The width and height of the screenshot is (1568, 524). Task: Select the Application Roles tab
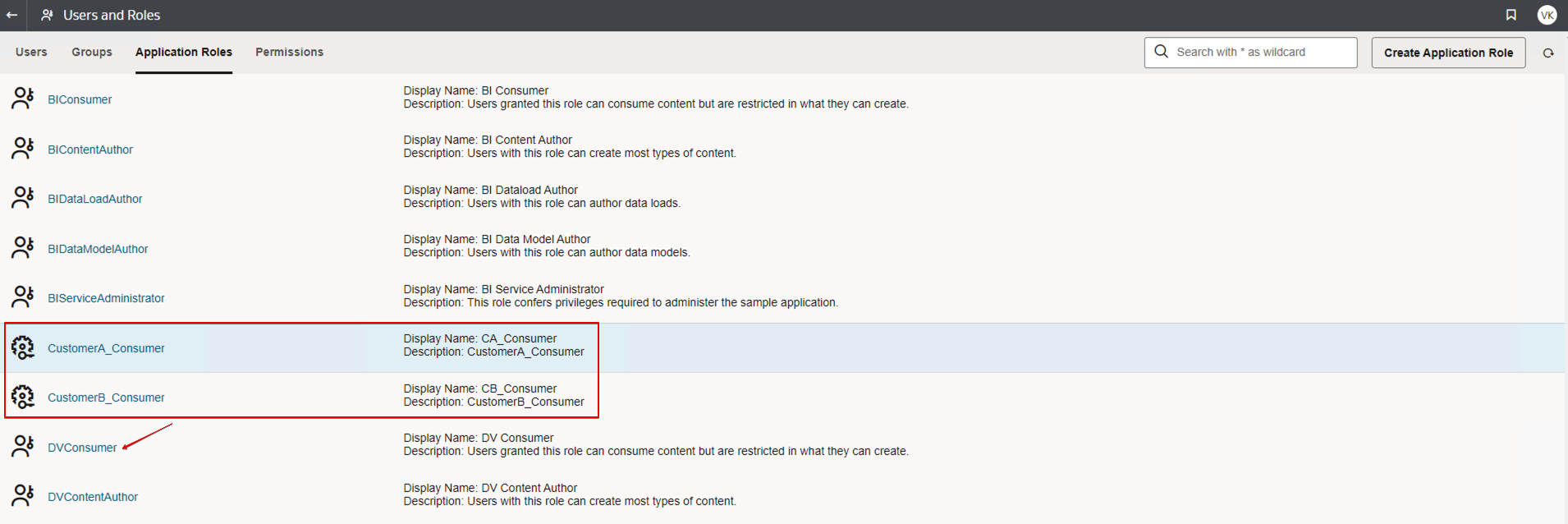click(x=184, y=52)
